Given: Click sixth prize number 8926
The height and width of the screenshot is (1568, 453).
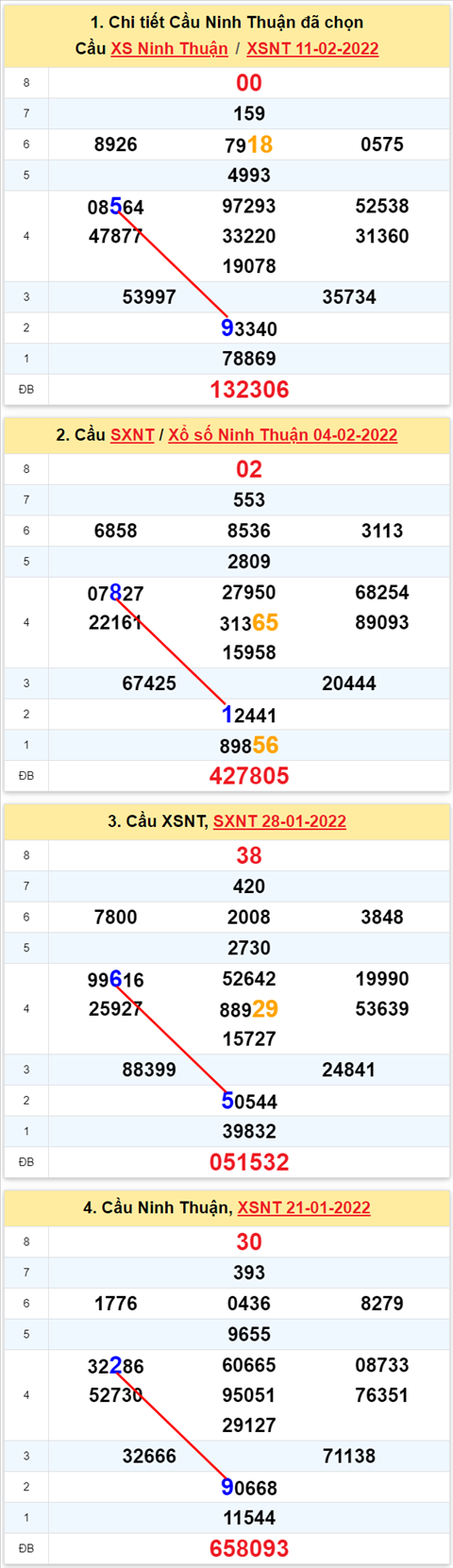Looking at the screenshot, I should (x=116, y=144).
